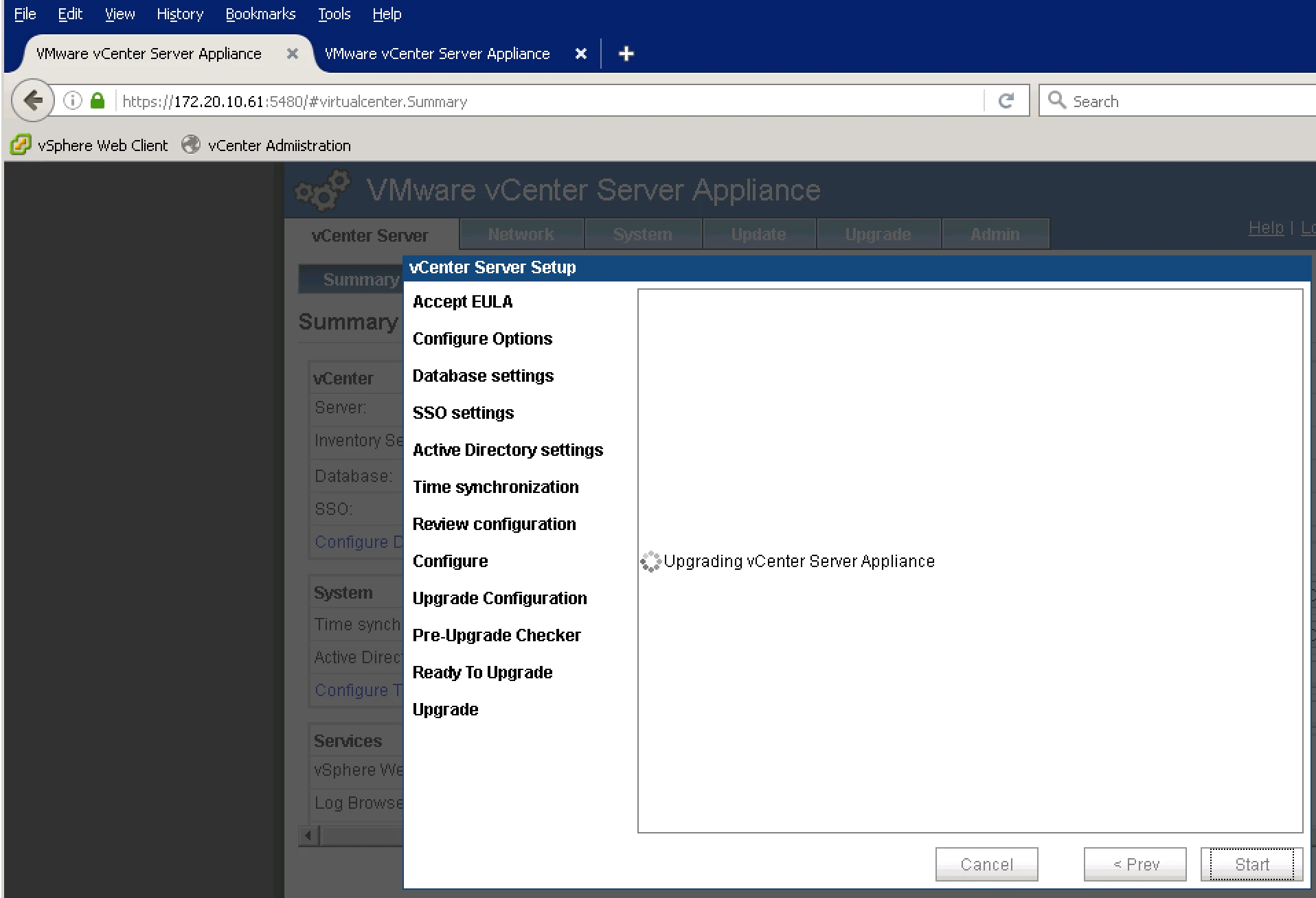Click the magnifier icon in the Search box
Viewport: 1316px width, 898px height.
(1057, 100)
